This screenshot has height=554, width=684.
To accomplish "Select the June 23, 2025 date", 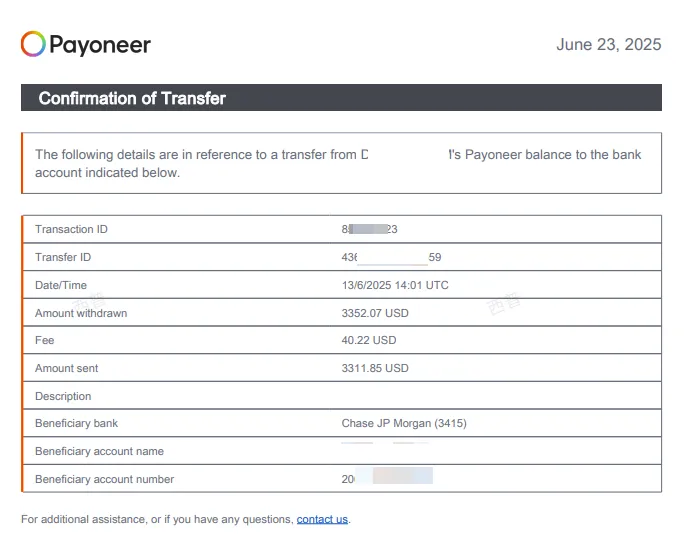I will [x=609, y=44].
